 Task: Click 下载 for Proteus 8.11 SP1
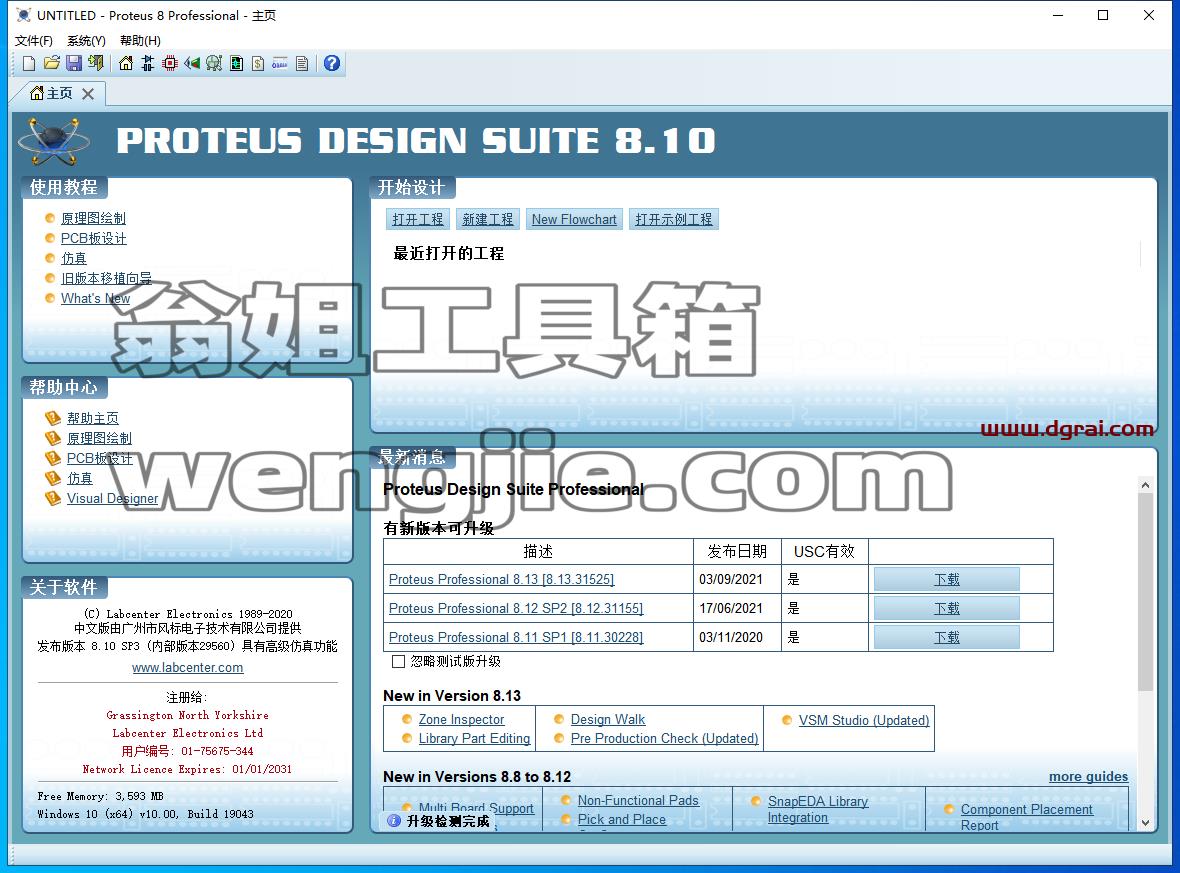pyautogui.click(x=947, y=637)
